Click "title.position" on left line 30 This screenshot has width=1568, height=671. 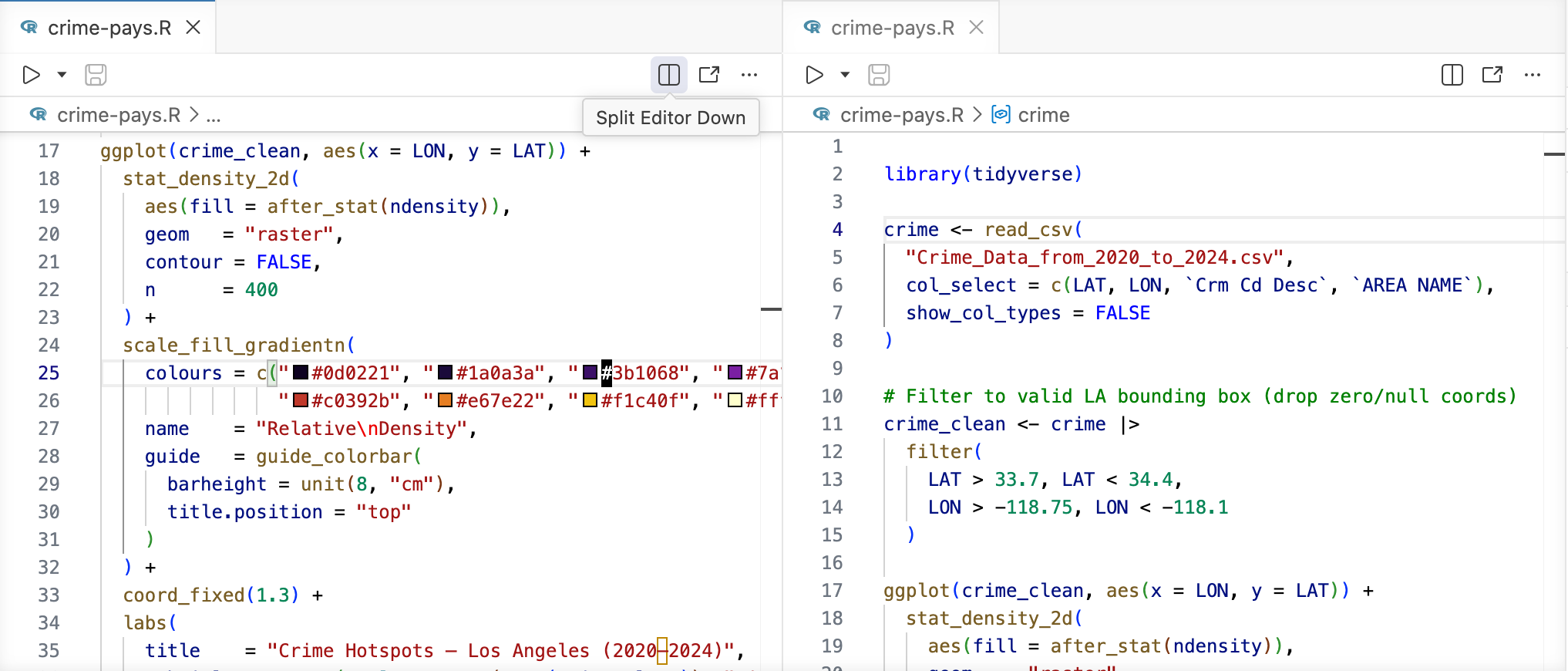[x=245, y=512]
